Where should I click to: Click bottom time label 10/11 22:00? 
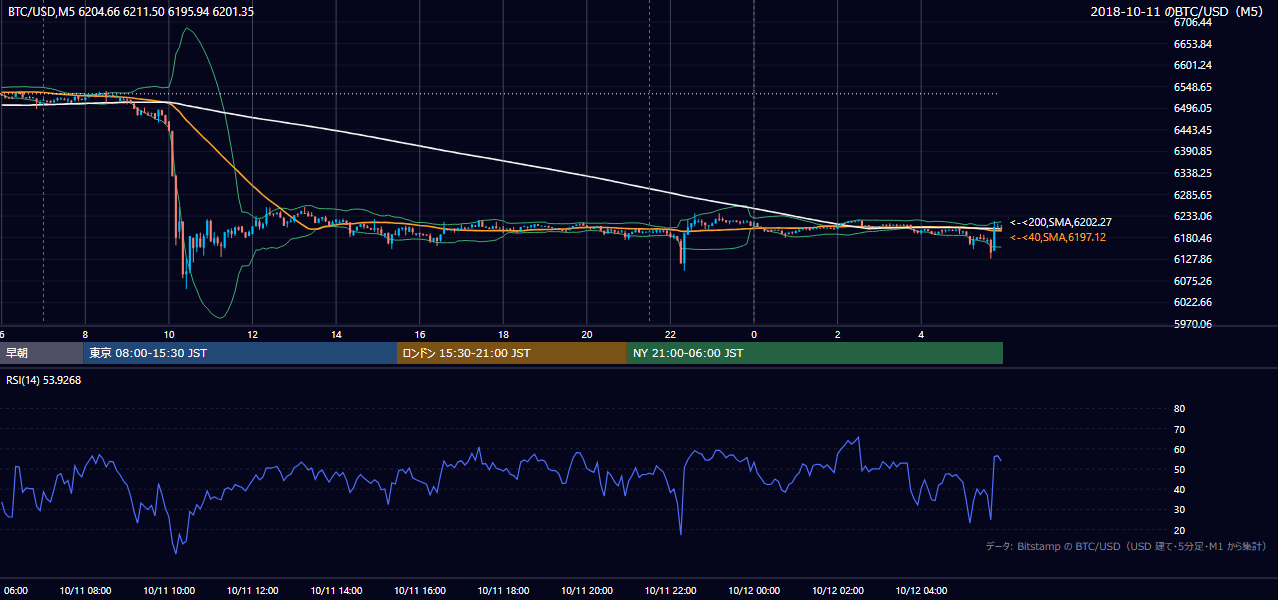[670, 590]
